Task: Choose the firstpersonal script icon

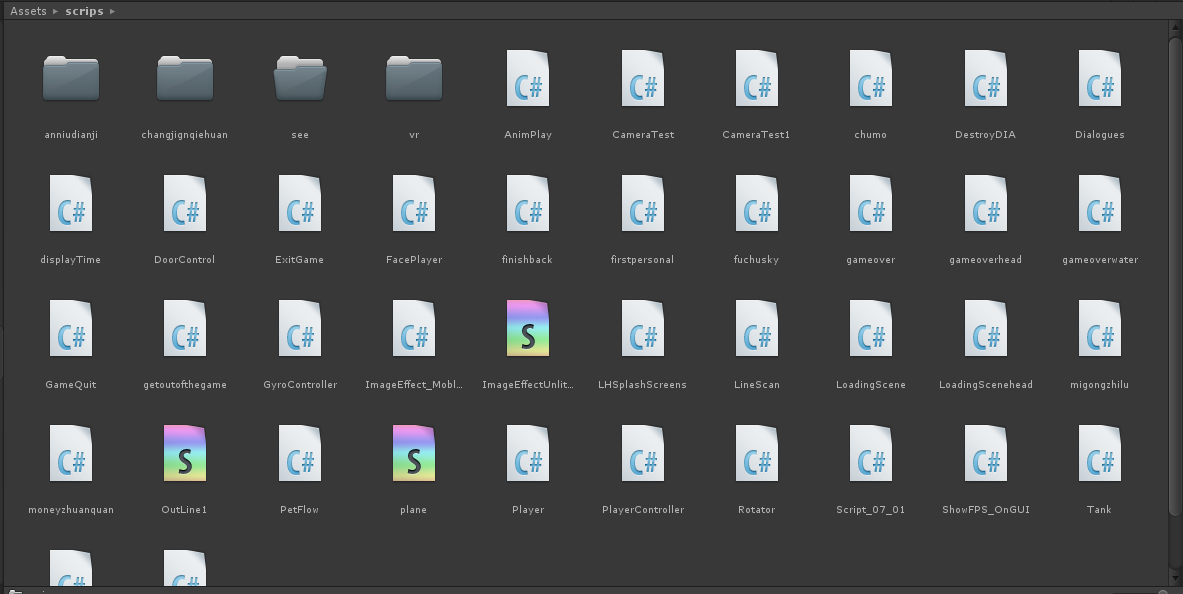Action: pyautogui.click(x=643, y=204)
